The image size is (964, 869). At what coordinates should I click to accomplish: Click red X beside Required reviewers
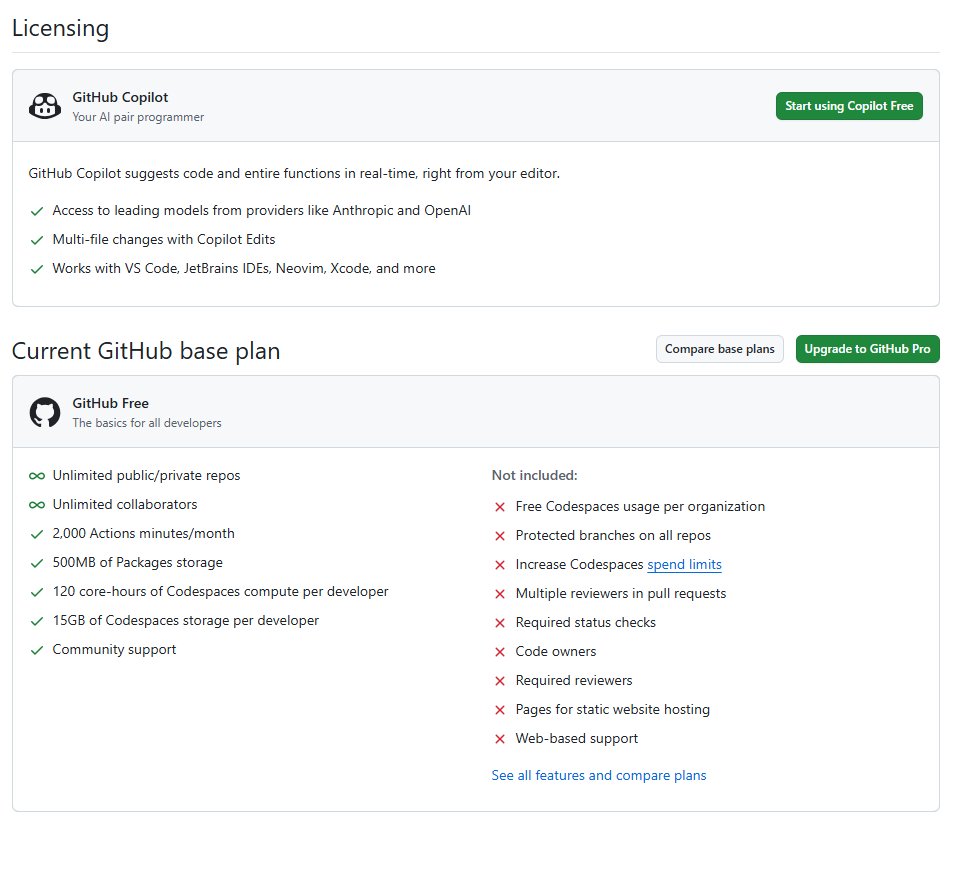tap(500, 681)
